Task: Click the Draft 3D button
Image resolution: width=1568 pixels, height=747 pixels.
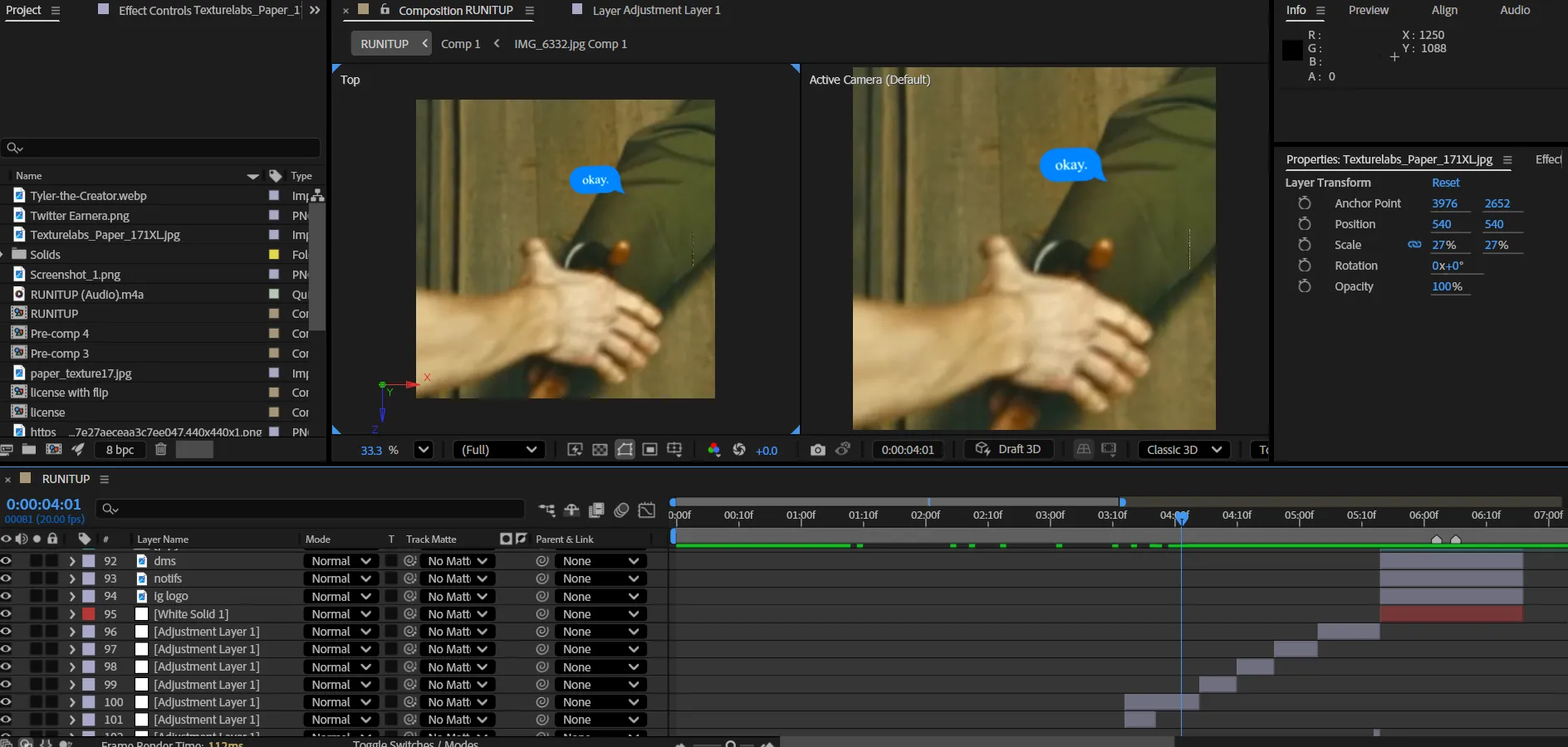Action: (x=1008, y=449)
